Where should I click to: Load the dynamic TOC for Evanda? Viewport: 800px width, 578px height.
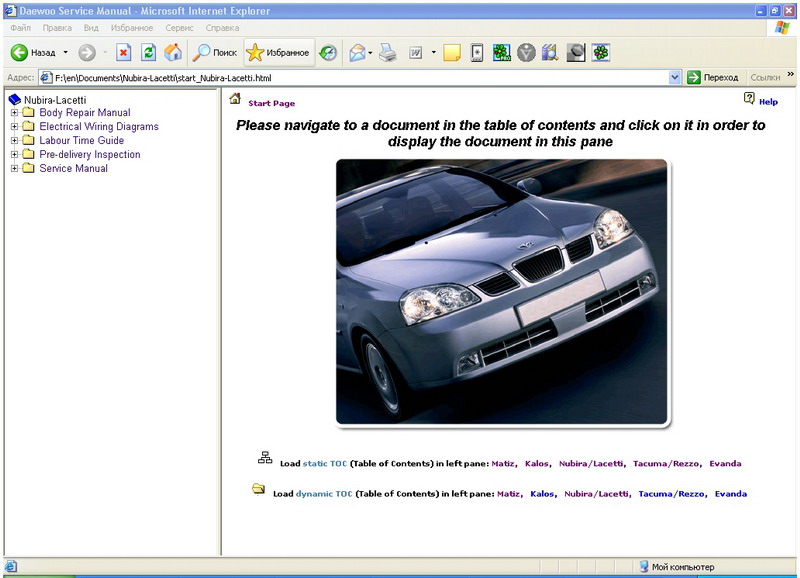pos(731,493)
